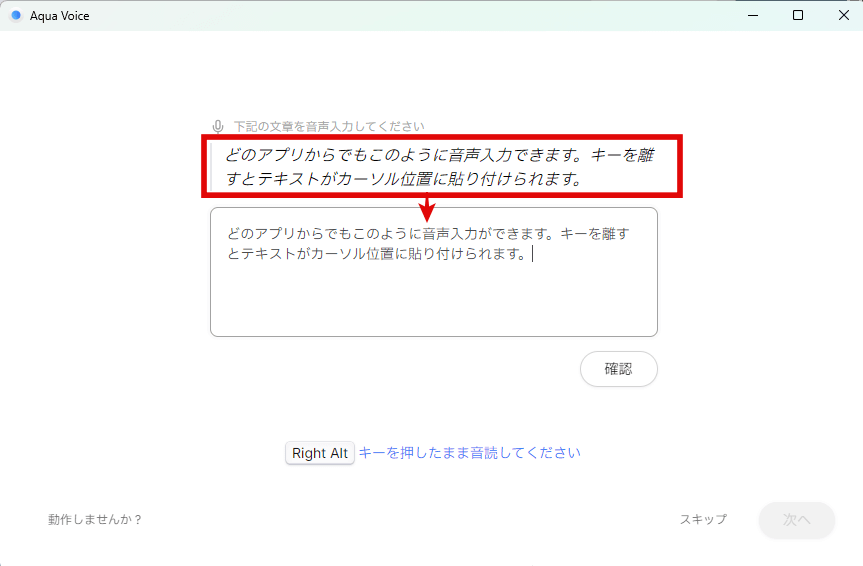This screenshot has width=863, height=566.
Task: Click the Right Alt key badge
Action: 319,453
